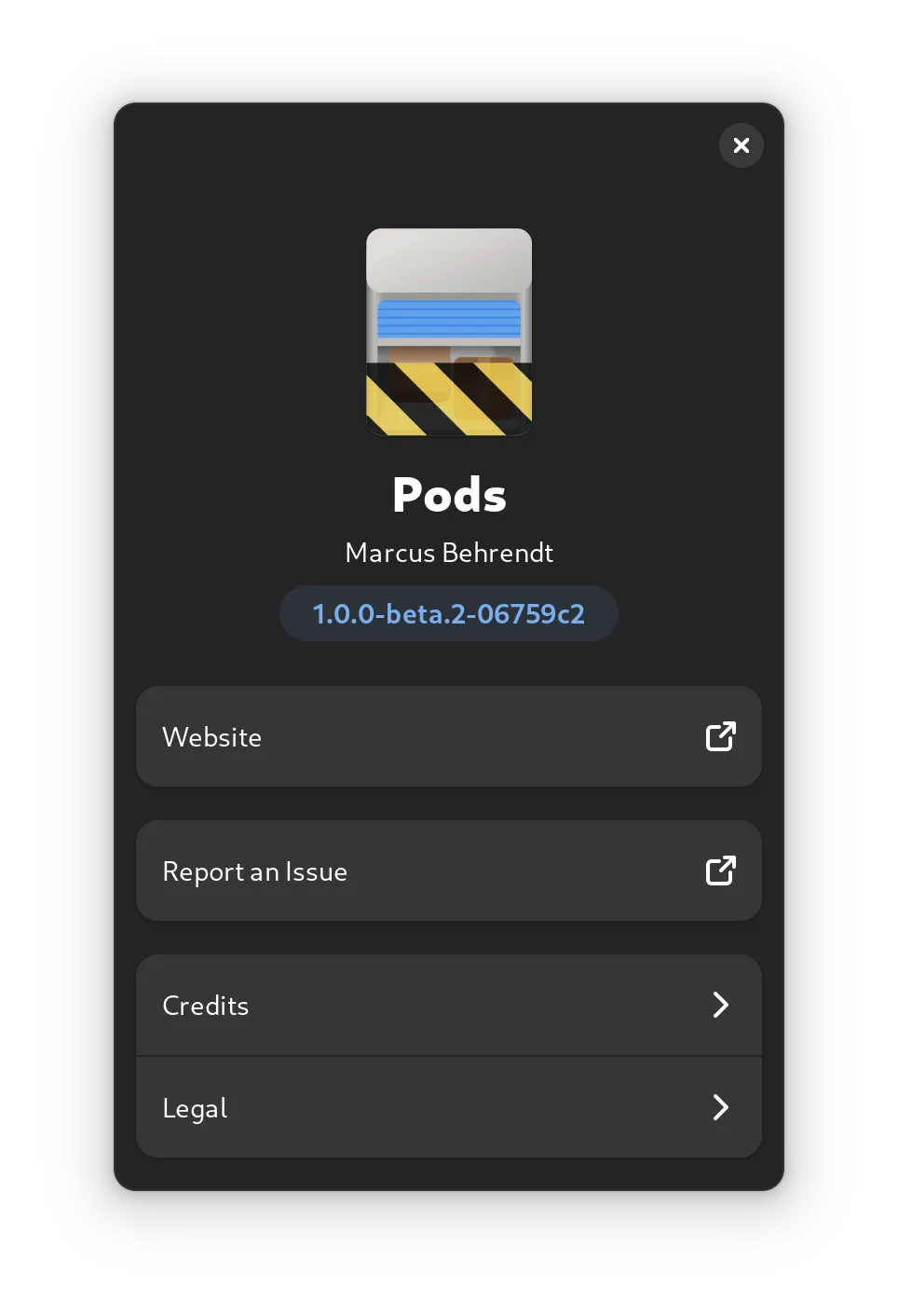
Task: Copy version 1.0.0-beta.2-06759c2 by clicking it
Action: pyautogui.click(x=449, y=613)
